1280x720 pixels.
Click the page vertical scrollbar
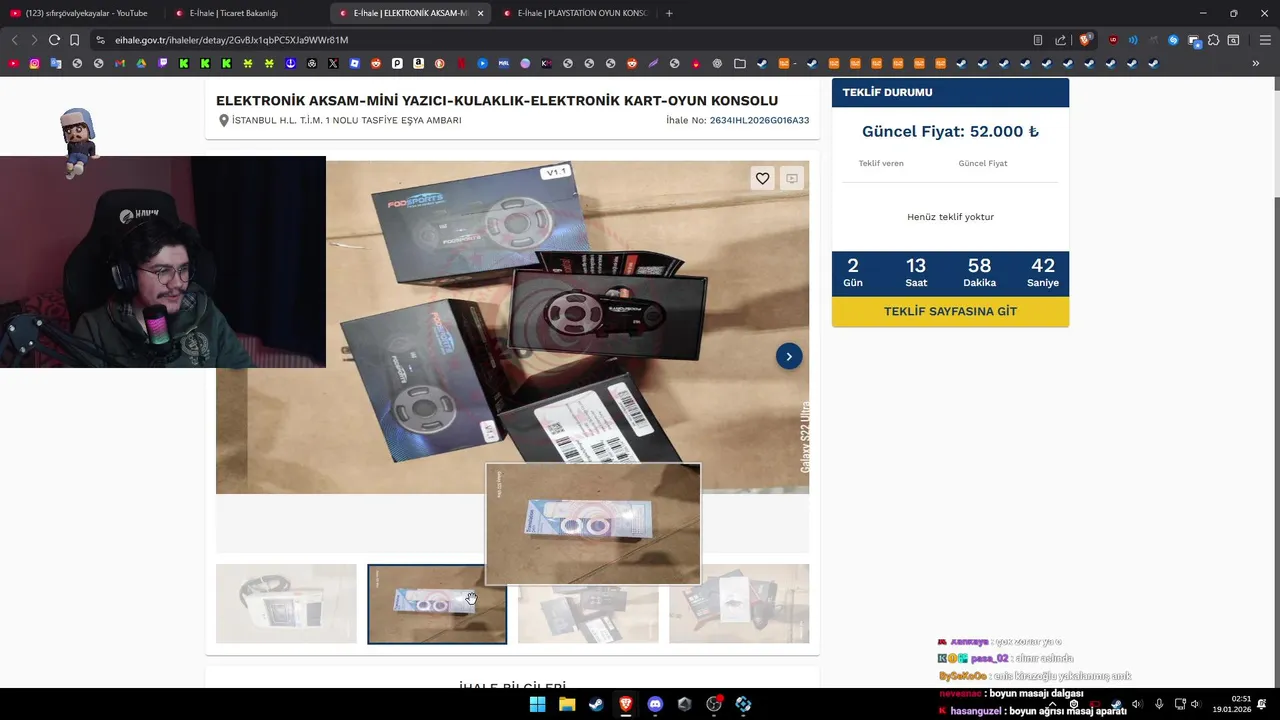(1275, 382)
